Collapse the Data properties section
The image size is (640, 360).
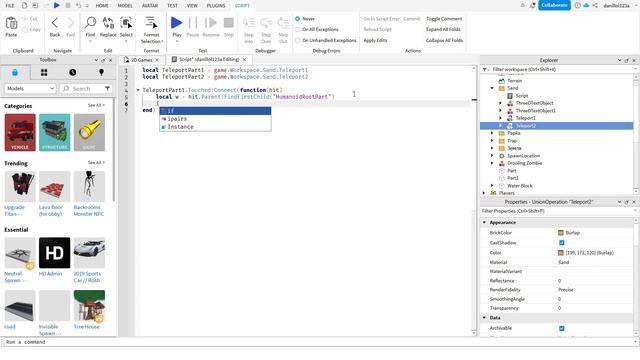484,318
